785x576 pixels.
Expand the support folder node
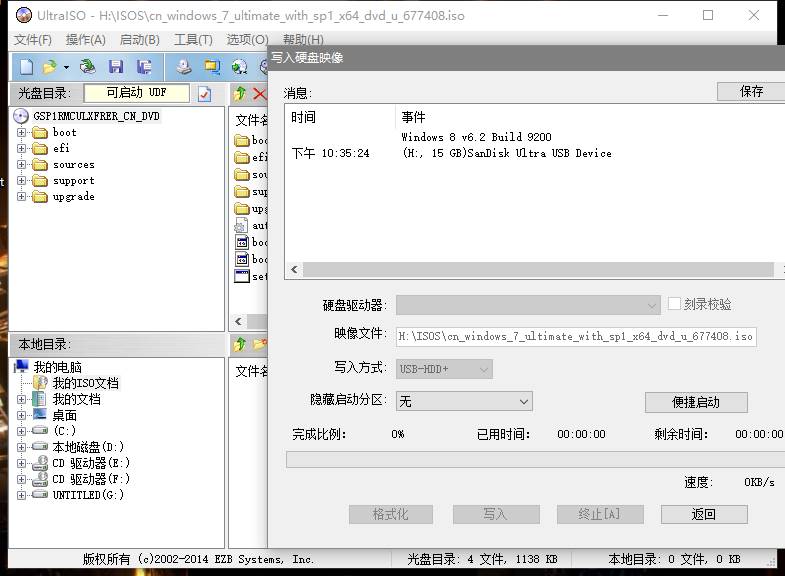[x=21, y=181]
